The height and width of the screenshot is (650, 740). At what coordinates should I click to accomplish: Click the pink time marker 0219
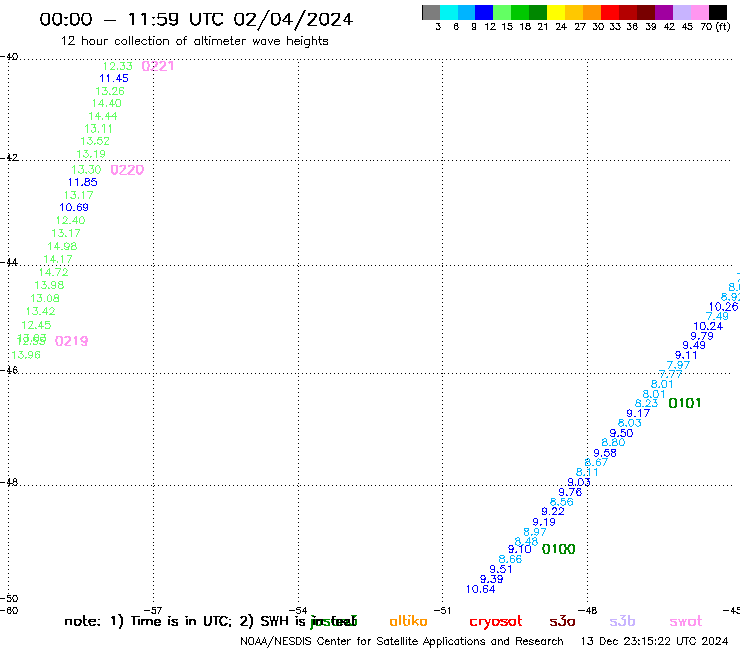point(72,341)
